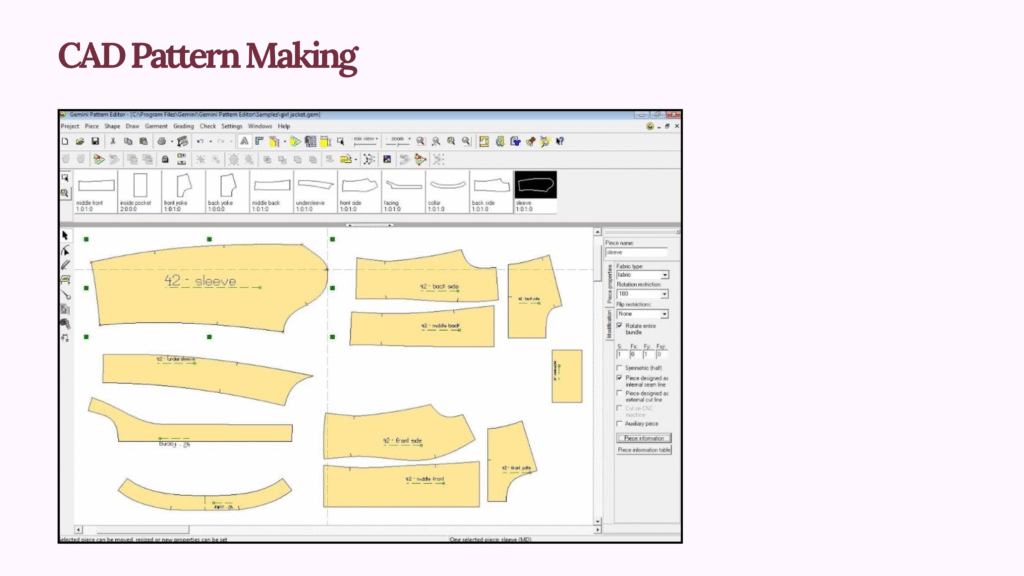Select the arrow pointer tool
Image resolution: width=1024 pixels, height=576 pixels.
tap(66, 236)
